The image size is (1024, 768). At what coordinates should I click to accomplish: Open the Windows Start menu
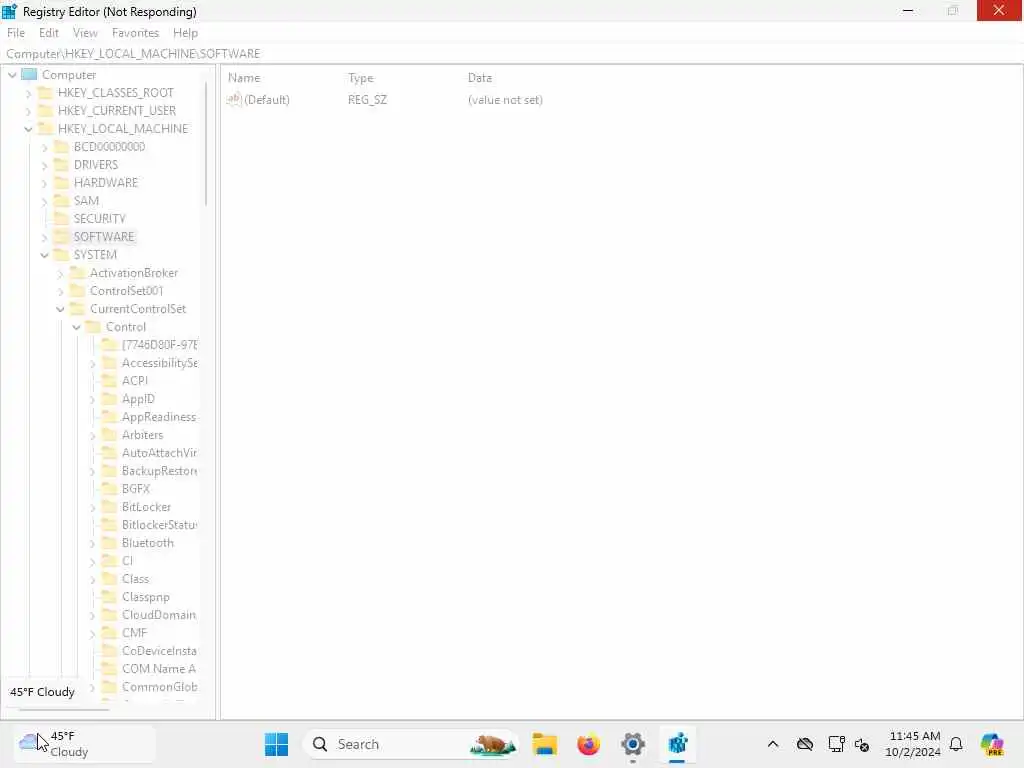click(276, 744)
